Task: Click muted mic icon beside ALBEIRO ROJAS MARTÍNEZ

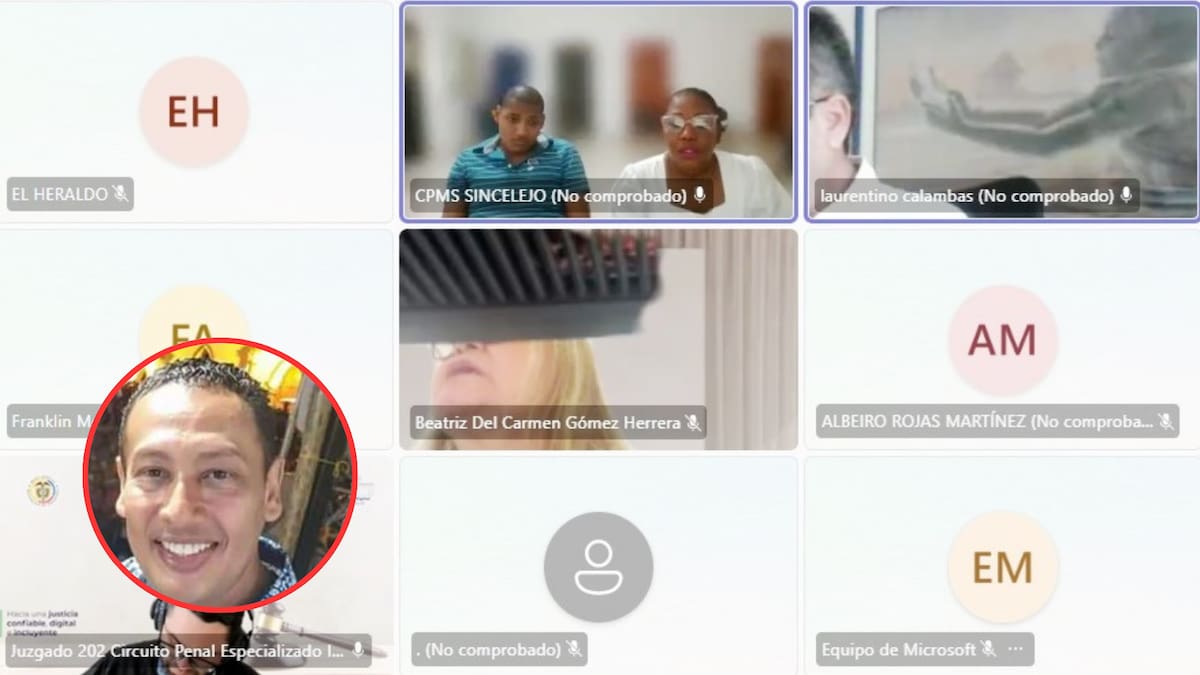Action: tap(1165, 422)
